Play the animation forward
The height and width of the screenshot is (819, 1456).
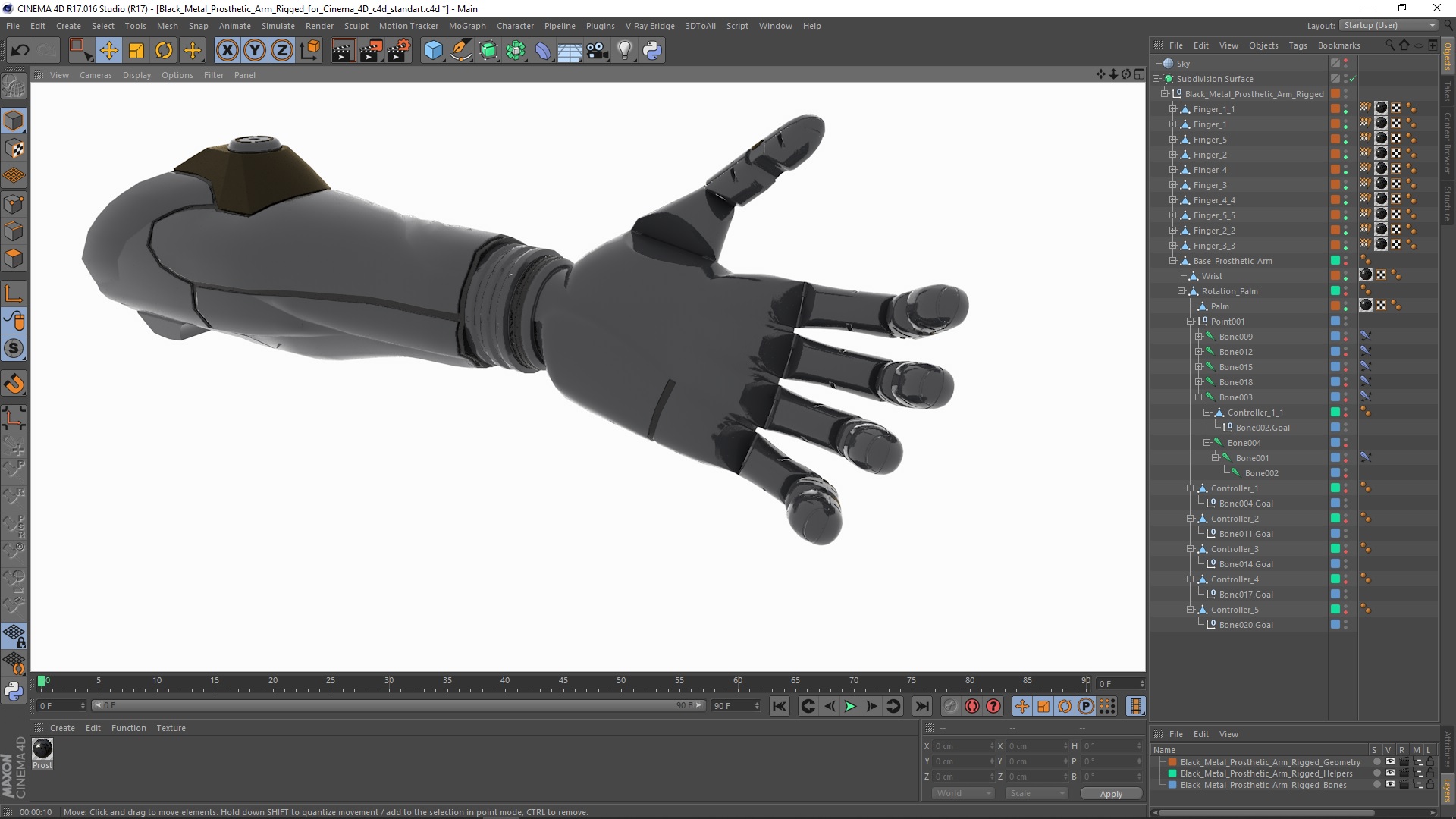click(x=851, y=706)
